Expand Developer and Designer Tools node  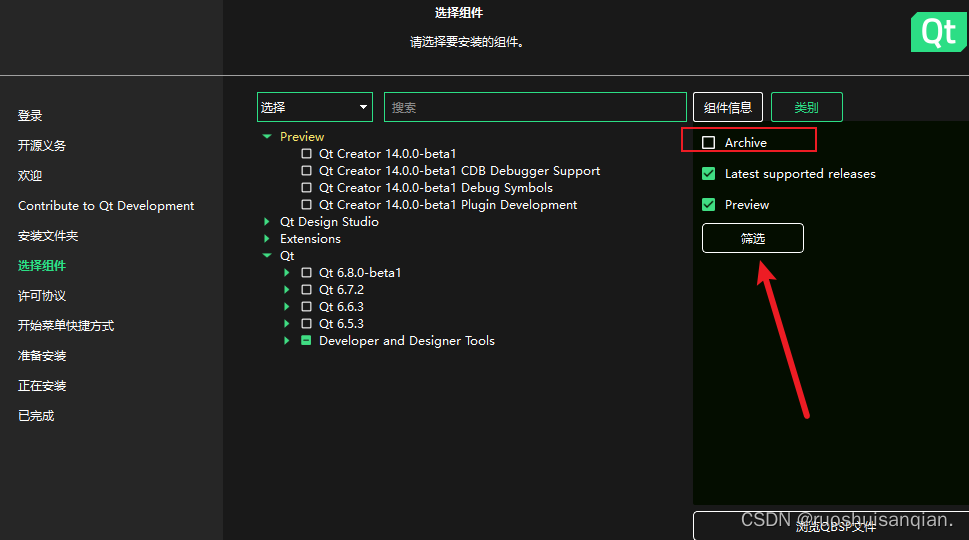[x=287, y=340]
